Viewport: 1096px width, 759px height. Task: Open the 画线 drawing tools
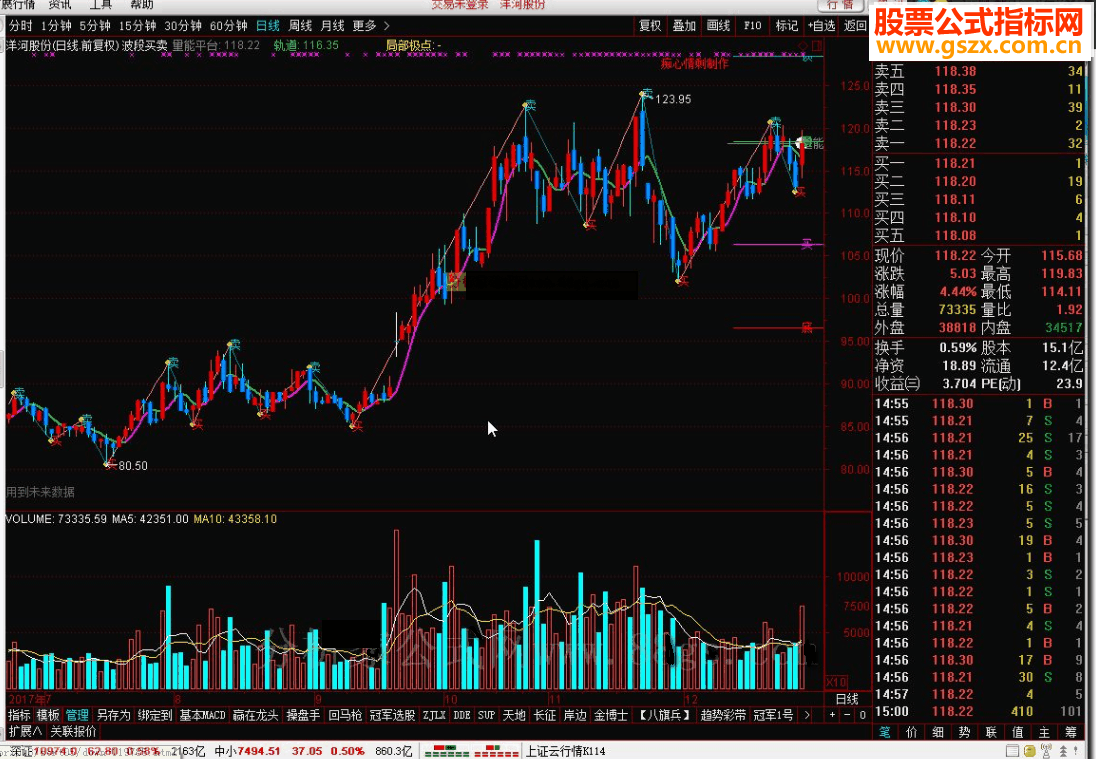(719, 26)
